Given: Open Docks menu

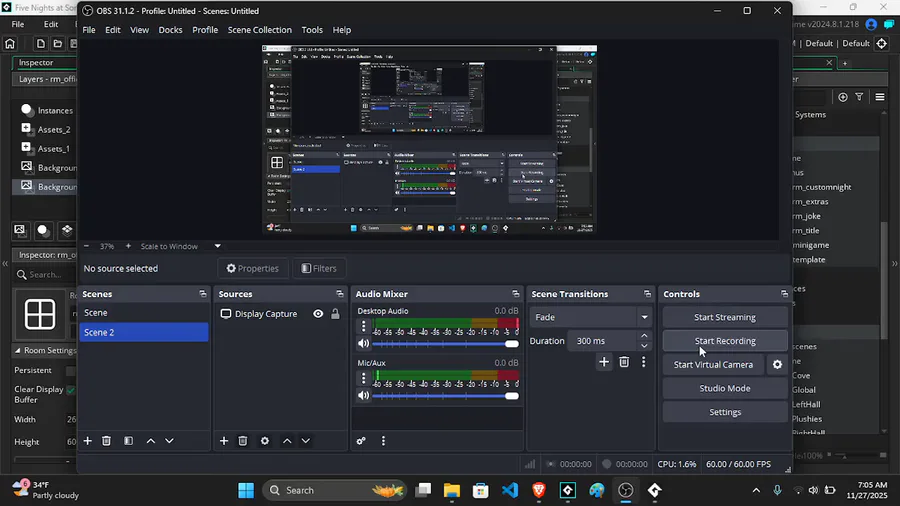Looking at the screenshot, I should click(170, 30).
